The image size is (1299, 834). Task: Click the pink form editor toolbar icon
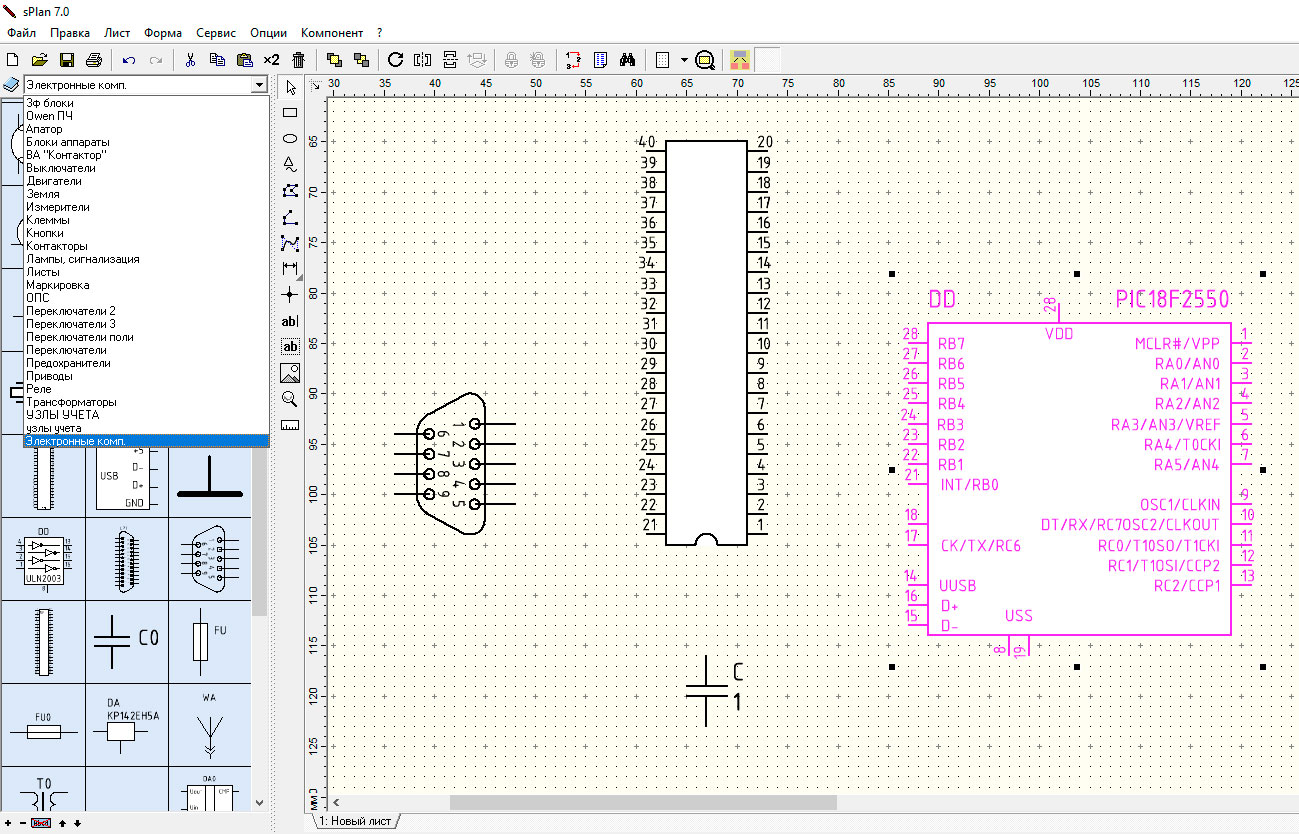(x=739, y=60)
